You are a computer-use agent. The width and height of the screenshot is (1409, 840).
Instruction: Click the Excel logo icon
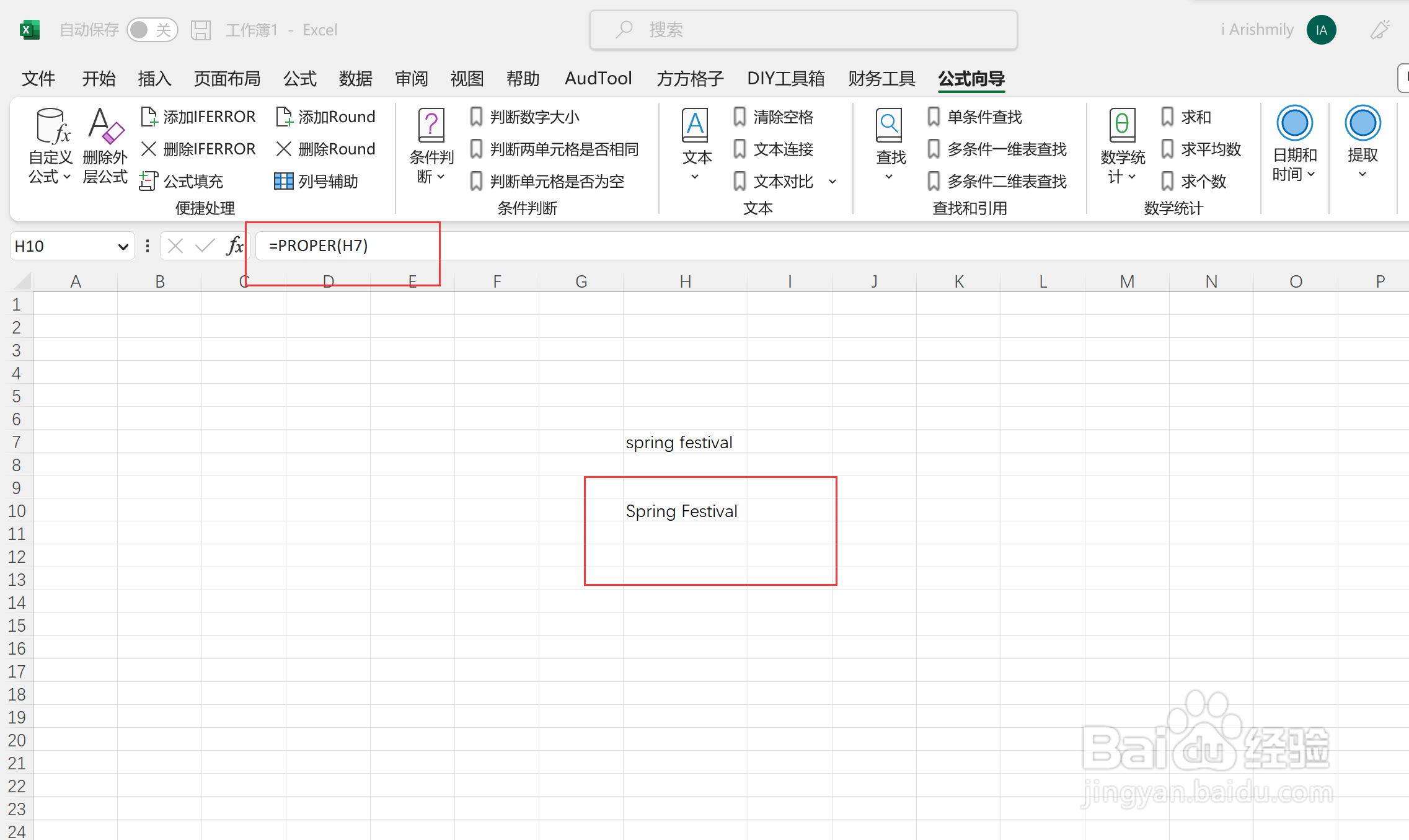29,30
